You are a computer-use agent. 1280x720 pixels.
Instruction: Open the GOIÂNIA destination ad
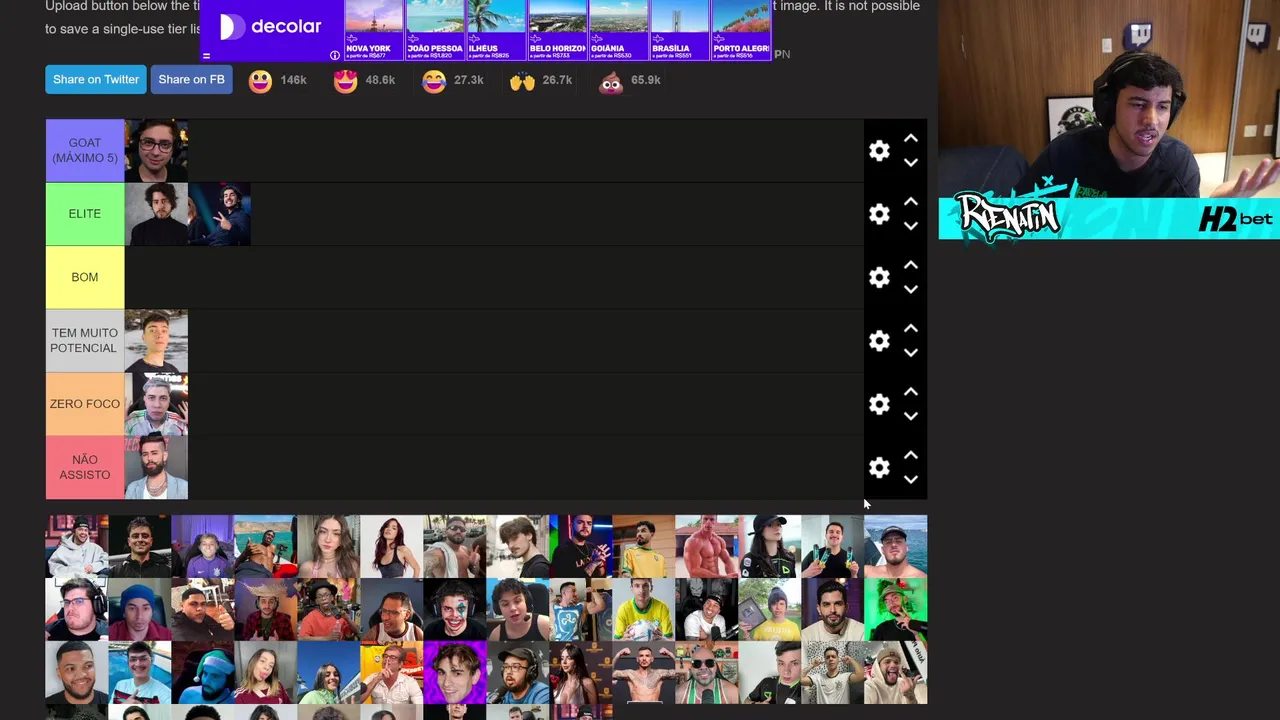[x=618, y=30]
